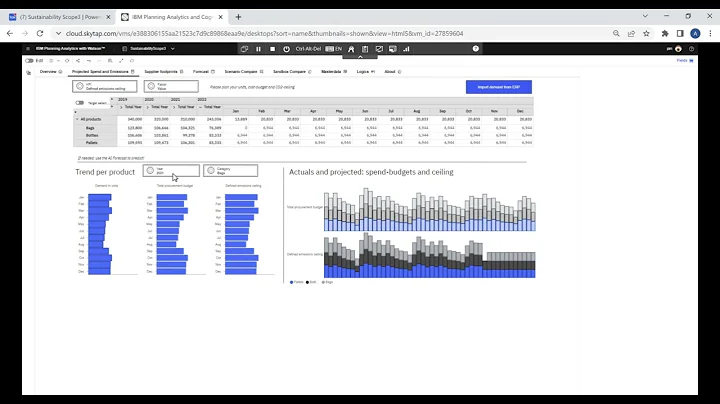Click Import demand from ERP button

pos(499,87)
